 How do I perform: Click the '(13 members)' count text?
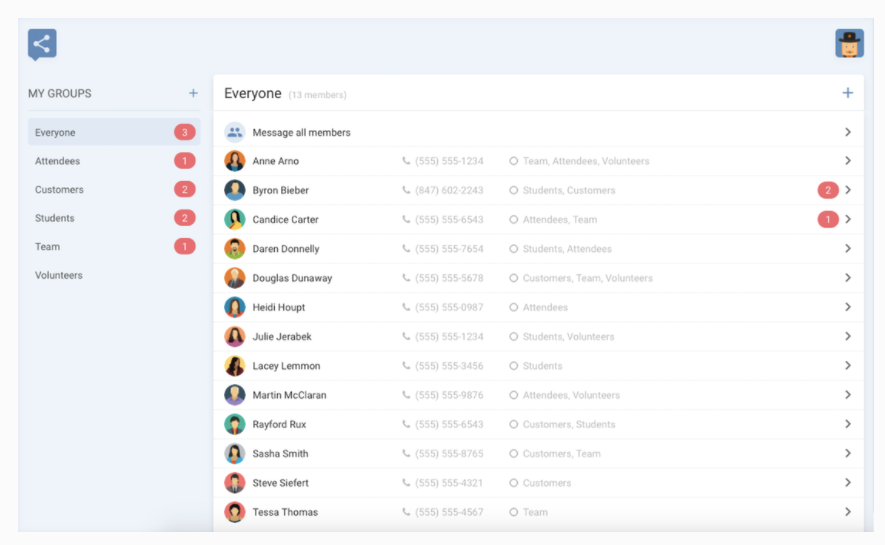pyautogui.click(x=317, y=95)
